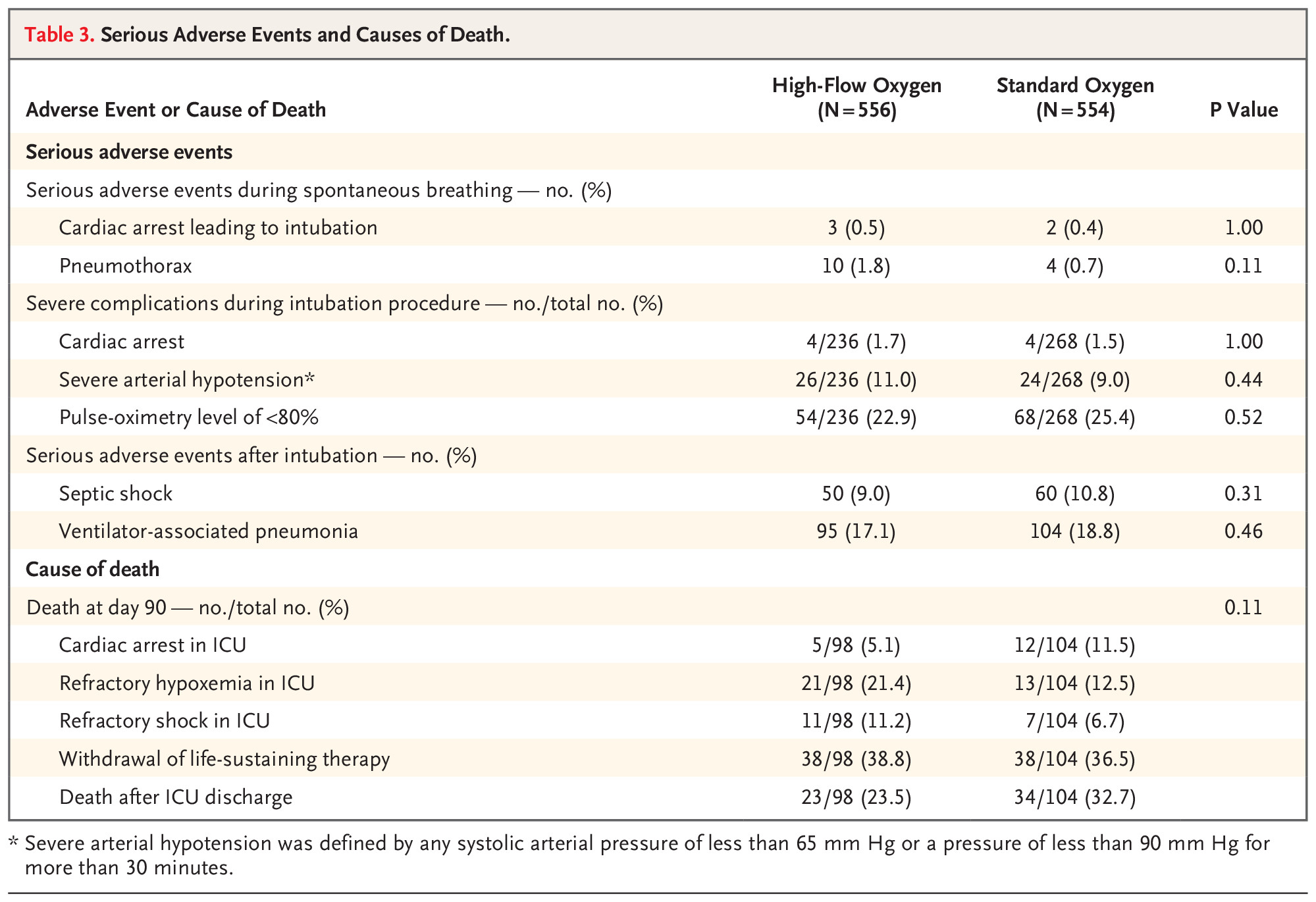Select the "Pulse-oximetry level of <80%" row label
The height and width of the screenshot is (902, 1316).
coord(188,417)
